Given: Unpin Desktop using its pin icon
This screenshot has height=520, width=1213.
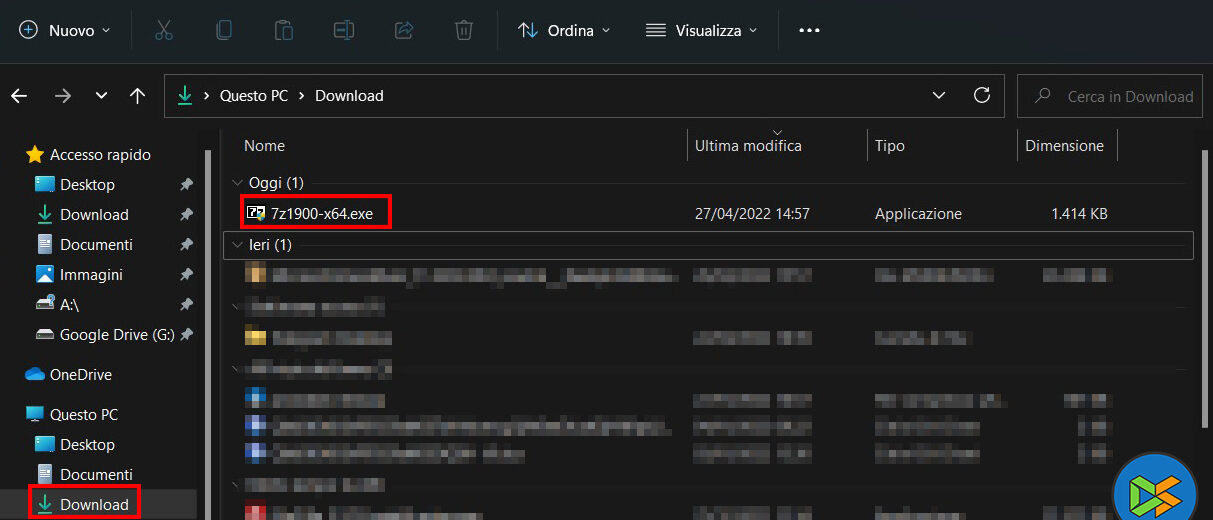Looking at the screenshot, I should 186,185.
